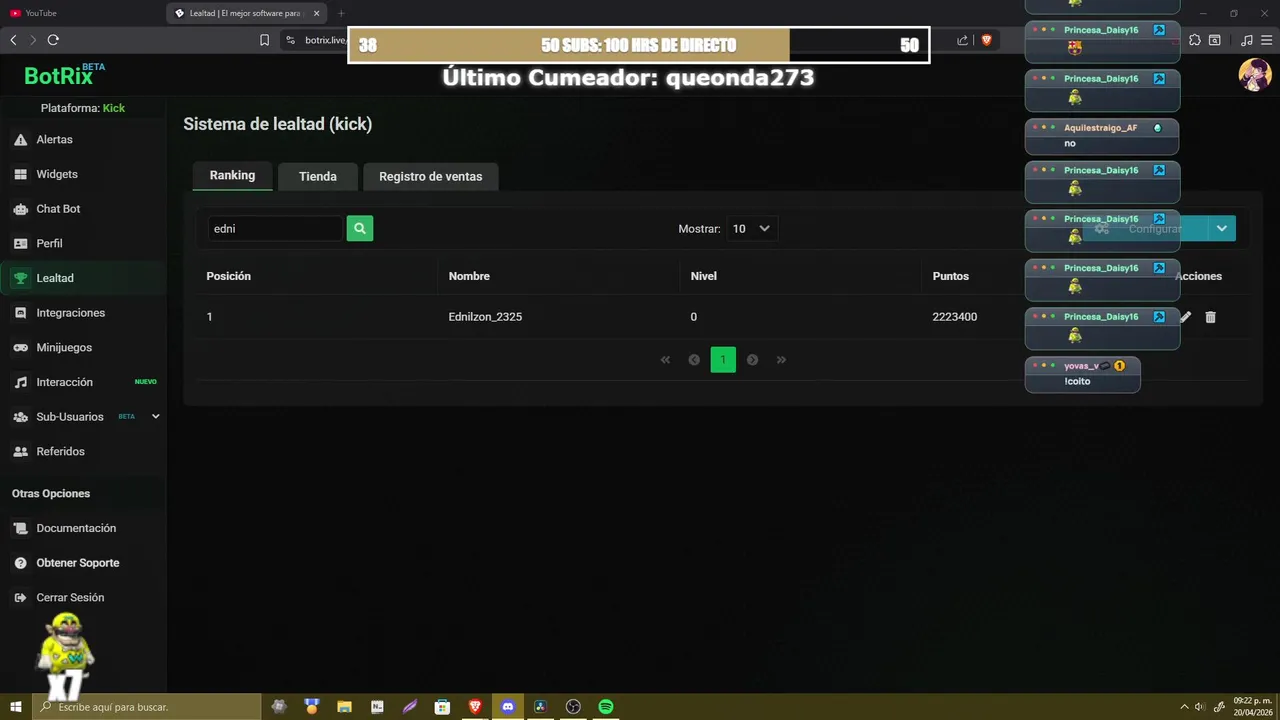The height and width of the screenshot is (720, 1280).
Task: Go back in the browser
Action: click(x=13, y=40)
